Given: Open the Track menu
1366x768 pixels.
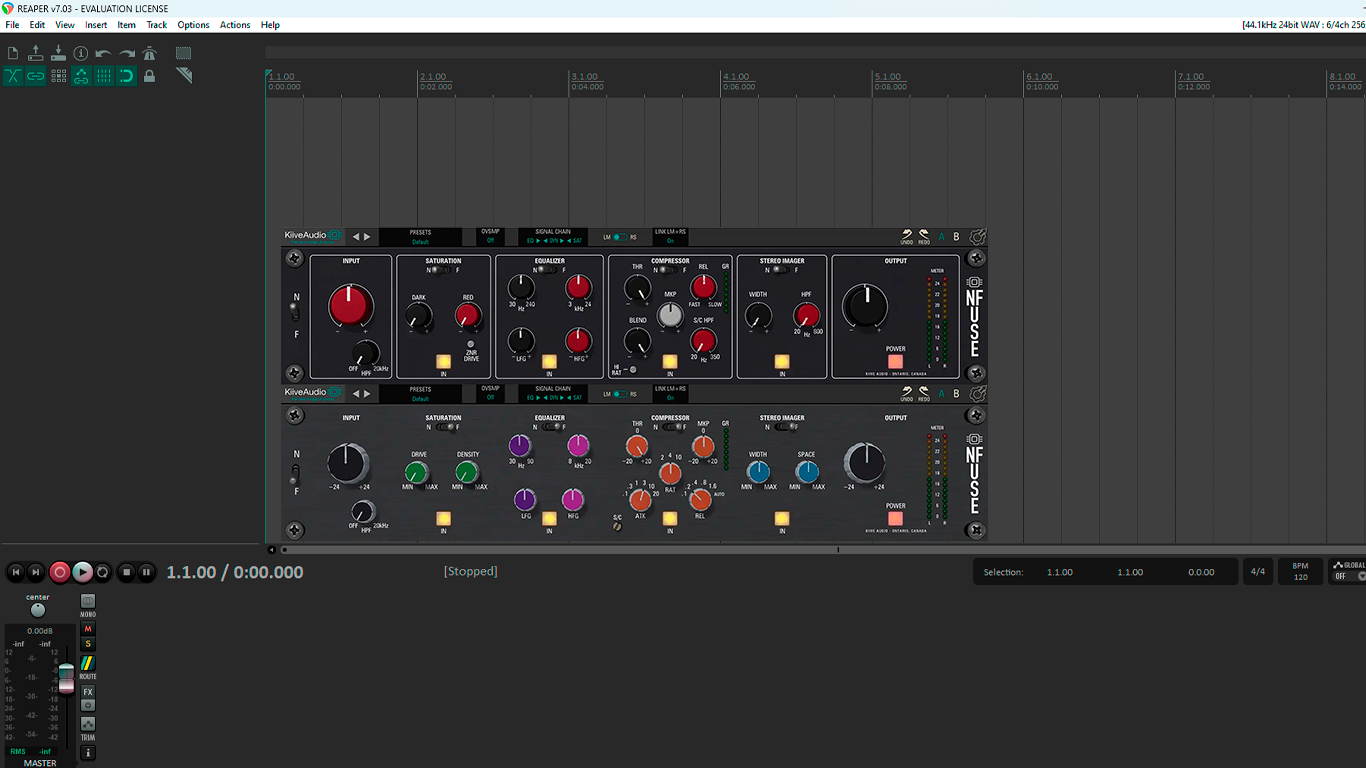Looking at the screenshot, I should coord(157,25).
